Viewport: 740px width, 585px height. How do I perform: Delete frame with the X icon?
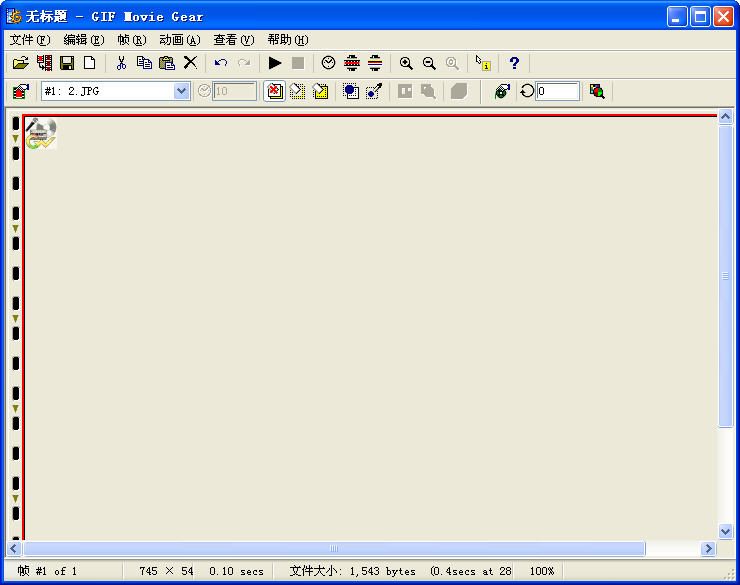[x=190, y=63]
